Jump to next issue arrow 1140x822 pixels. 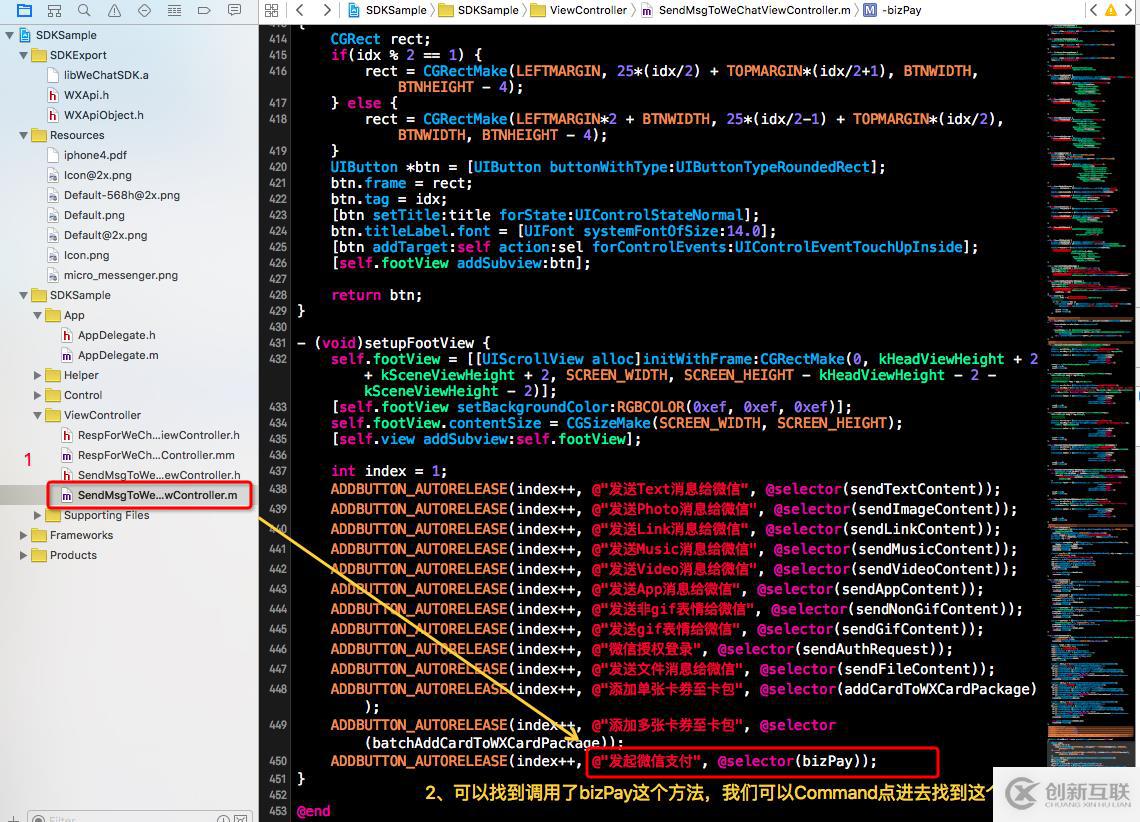point(1129,10)
